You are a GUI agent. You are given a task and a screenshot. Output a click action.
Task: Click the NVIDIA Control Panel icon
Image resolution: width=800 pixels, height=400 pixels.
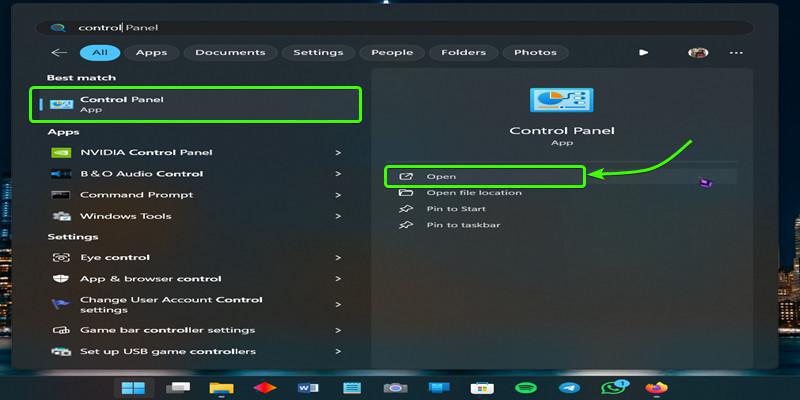[61, 153]
